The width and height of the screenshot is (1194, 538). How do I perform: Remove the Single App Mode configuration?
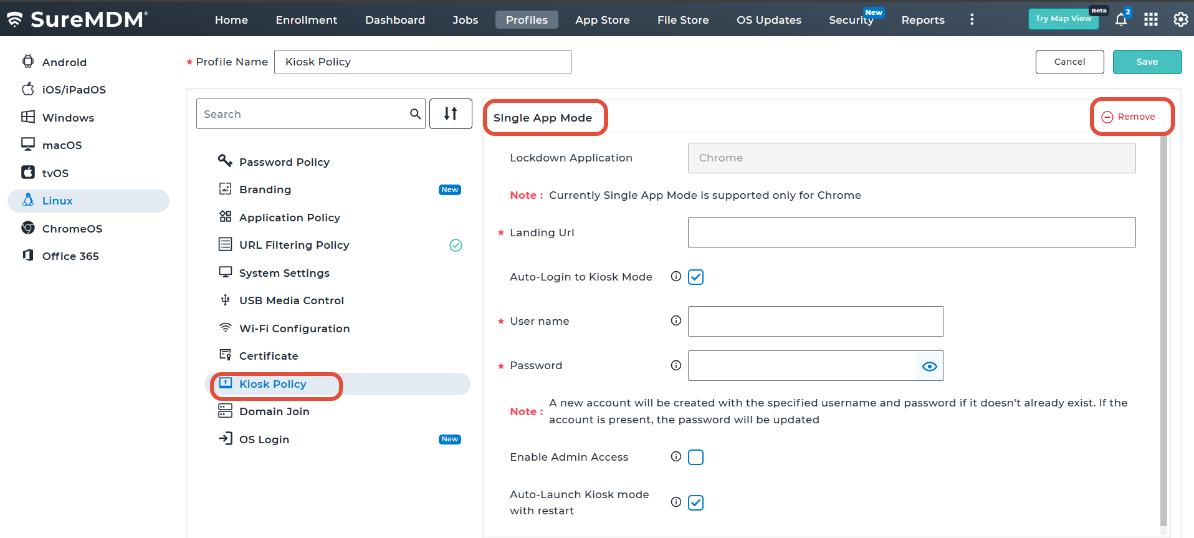pos(1129,117)
